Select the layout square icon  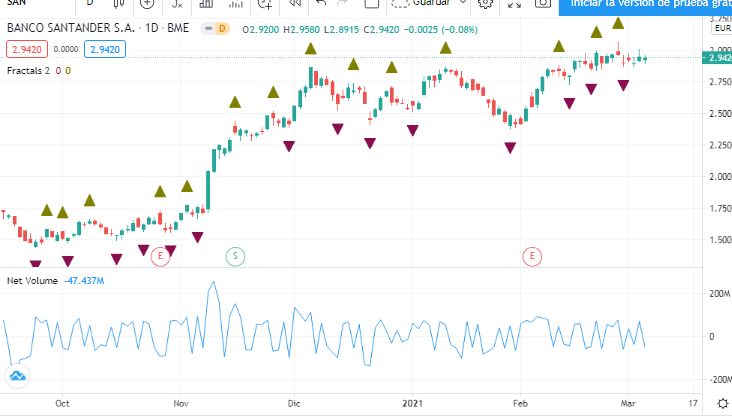coord(372,4)
